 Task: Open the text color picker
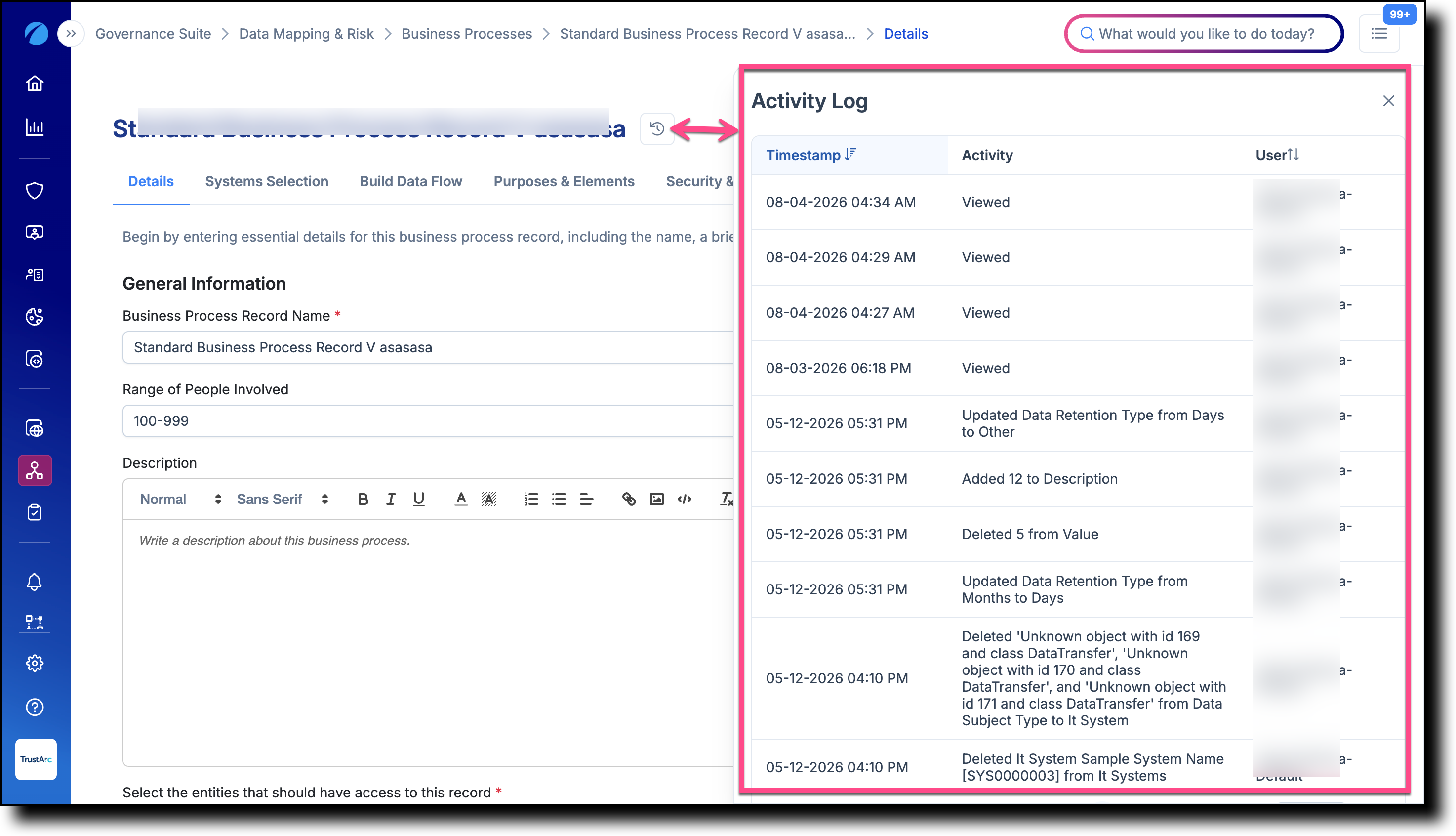point(461,499)
